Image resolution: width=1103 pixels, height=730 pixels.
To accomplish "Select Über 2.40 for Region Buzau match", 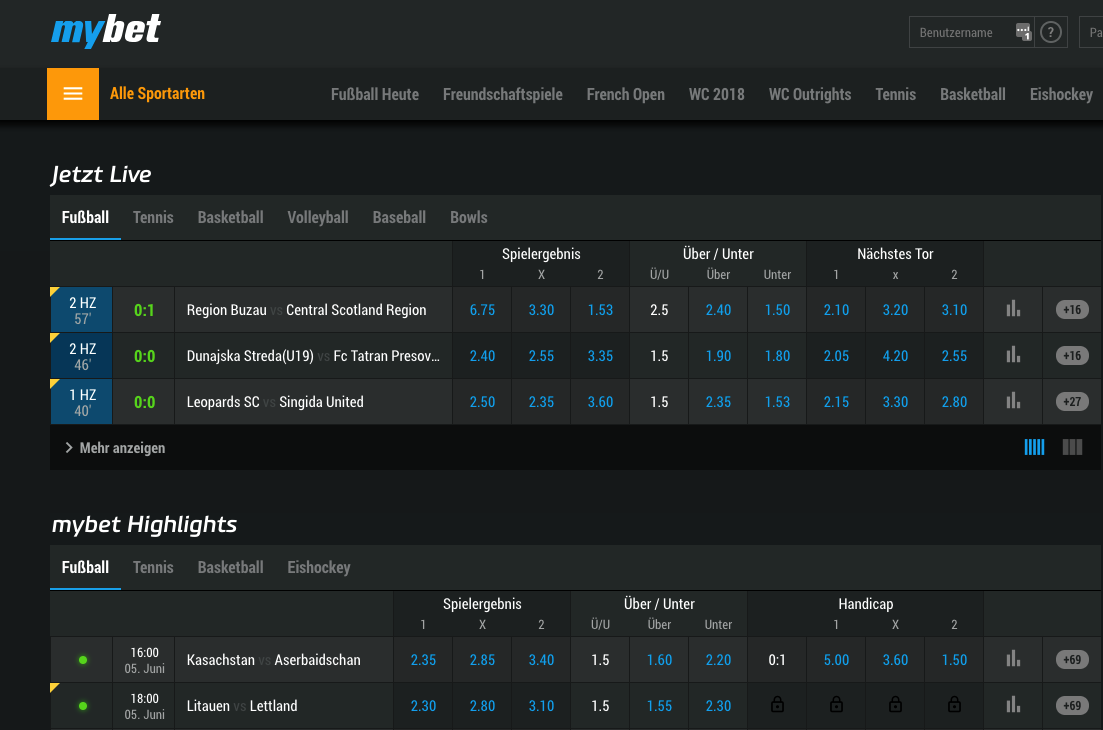I will pyautogui.click(x=718, y=309).
